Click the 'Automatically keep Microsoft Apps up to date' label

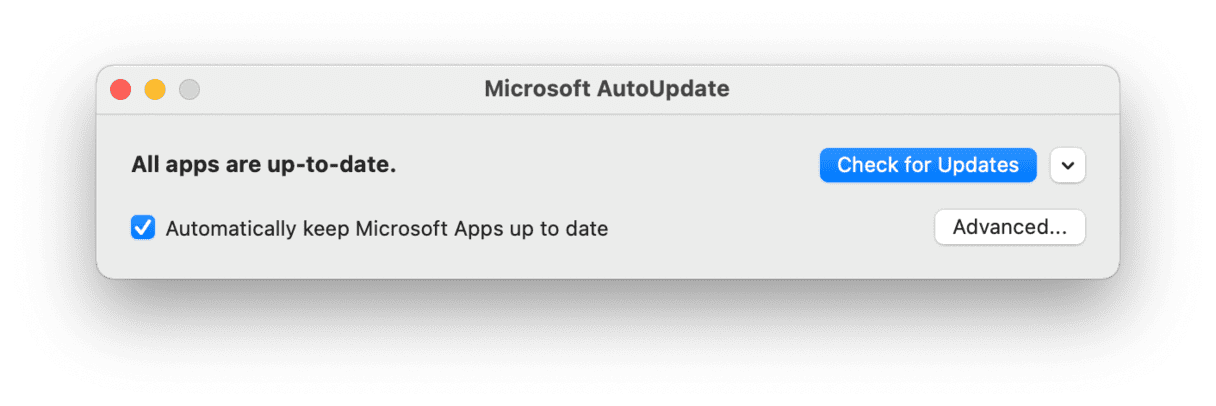pyautogui.click(x=386, y=228)
